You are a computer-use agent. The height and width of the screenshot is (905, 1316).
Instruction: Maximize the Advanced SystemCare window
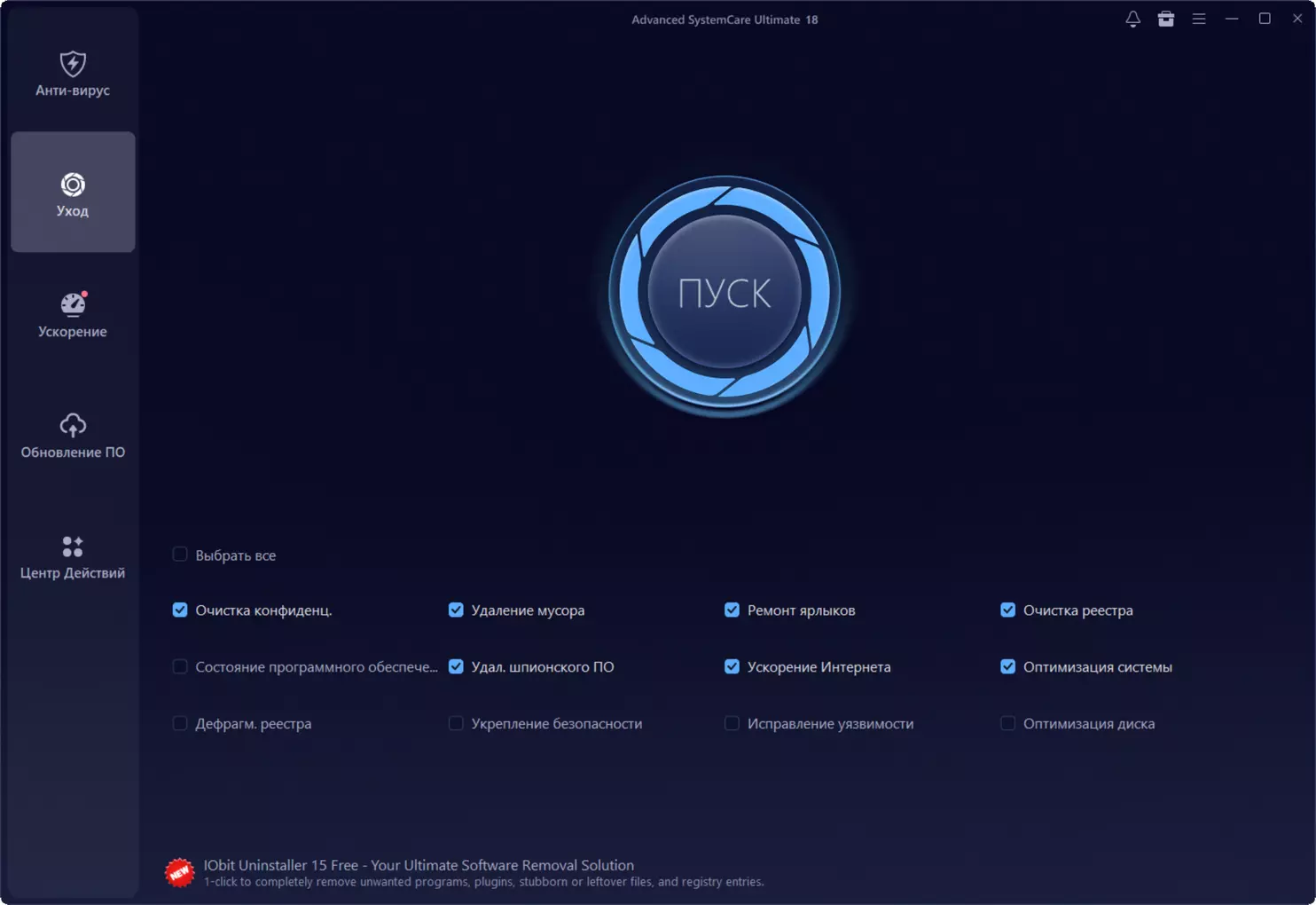pyautogui.click(x=1265, y=19)
